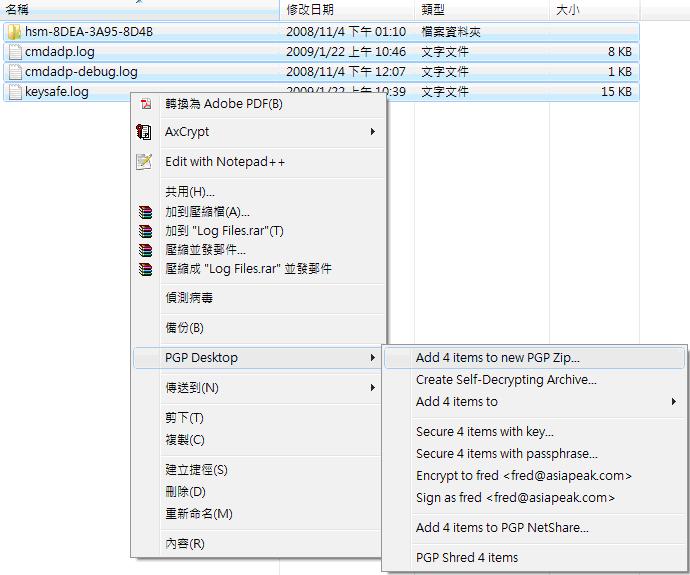This screenshot has height=575, width=690.
Task: Choose Encrypt to fred <fred@asiapeak.com>
Action: pyautogui.click(x=524, y=475)
